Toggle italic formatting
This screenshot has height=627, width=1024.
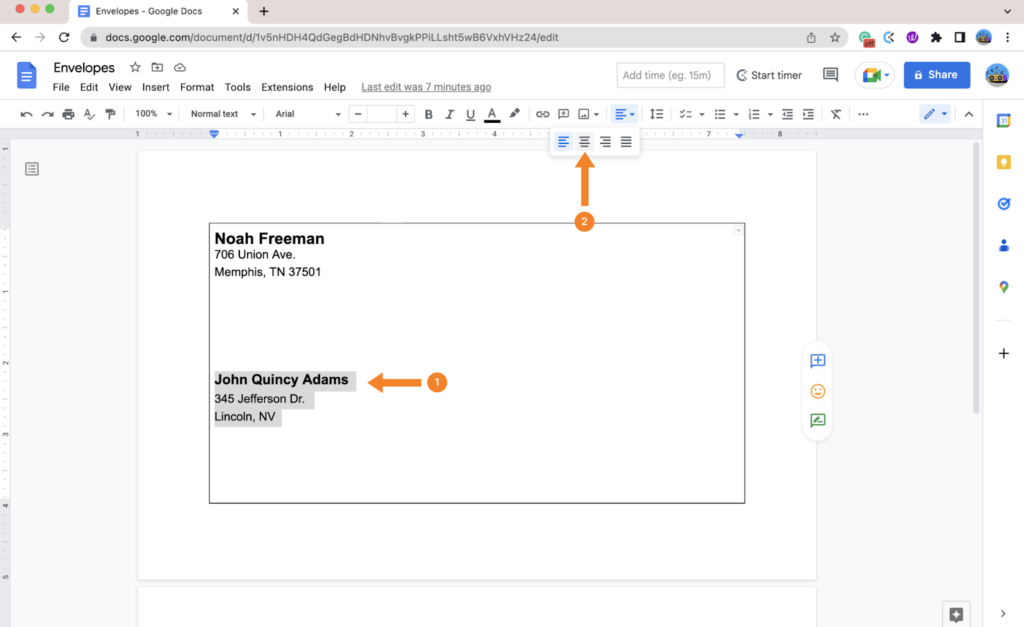coord(450,114)
